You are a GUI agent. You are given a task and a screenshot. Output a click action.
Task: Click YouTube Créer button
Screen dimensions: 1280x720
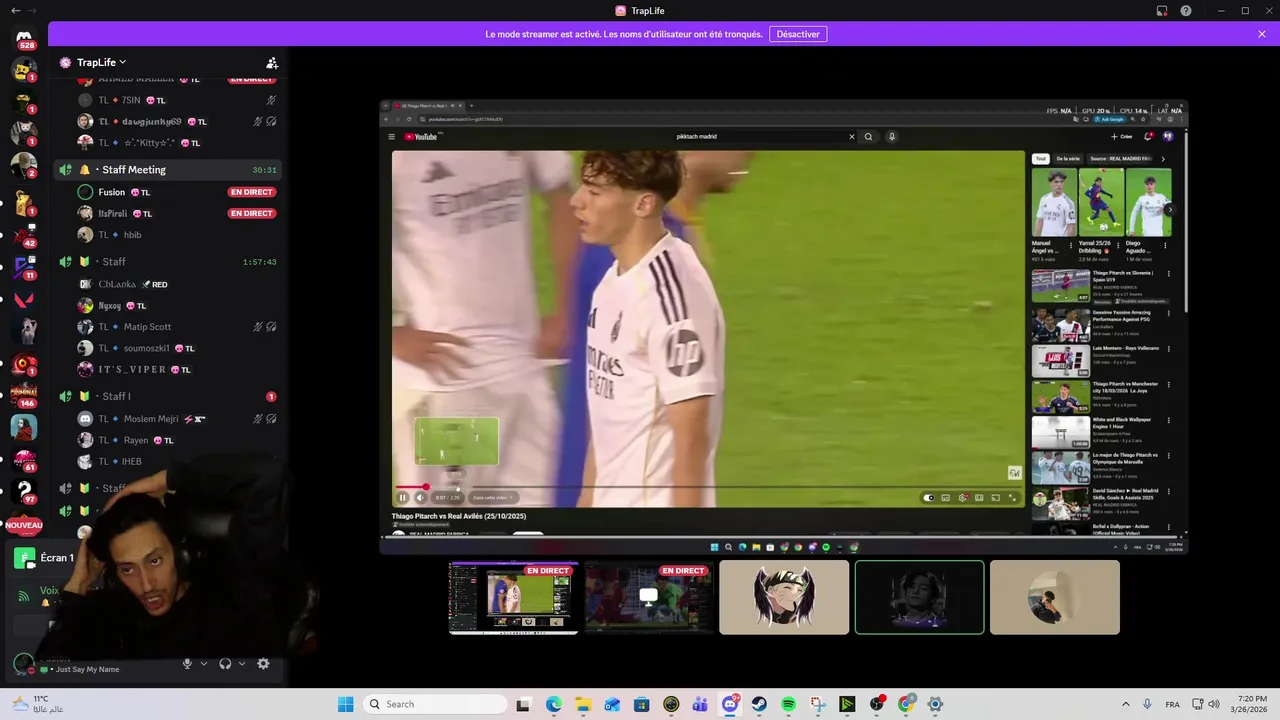click(x=1122, y=137)
